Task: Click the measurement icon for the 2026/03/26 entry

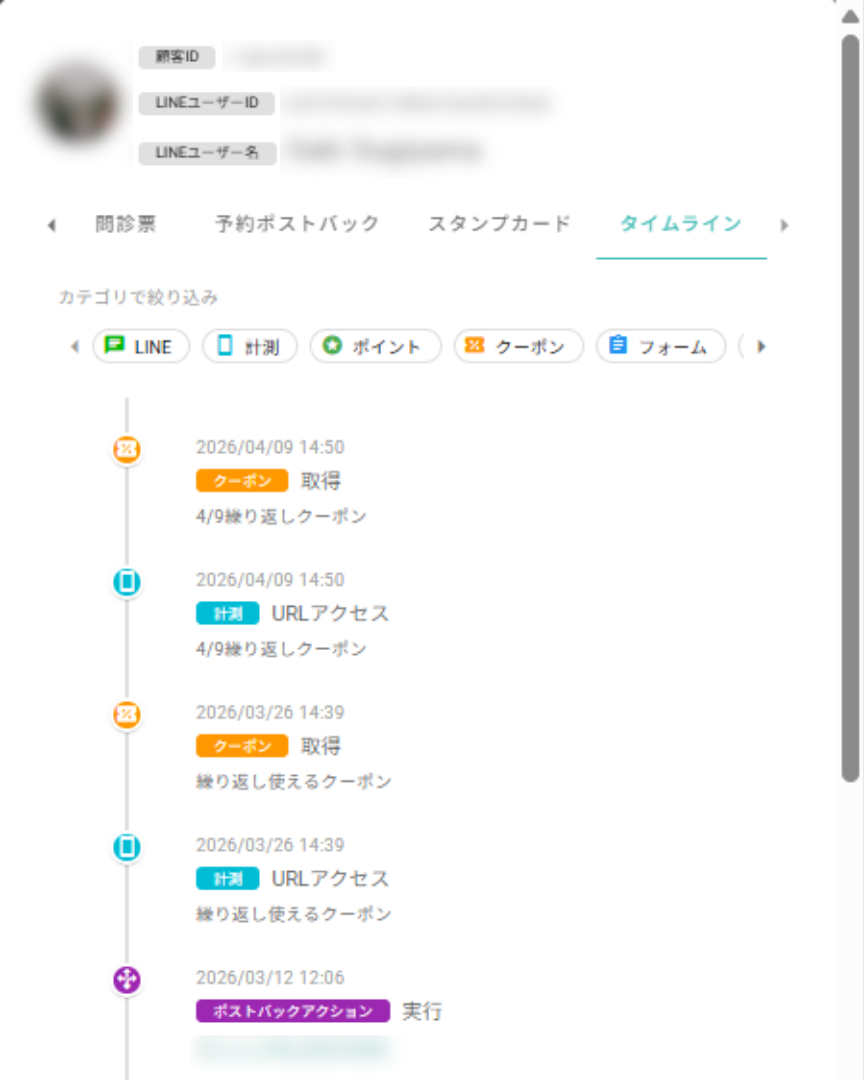Action: 127,848
